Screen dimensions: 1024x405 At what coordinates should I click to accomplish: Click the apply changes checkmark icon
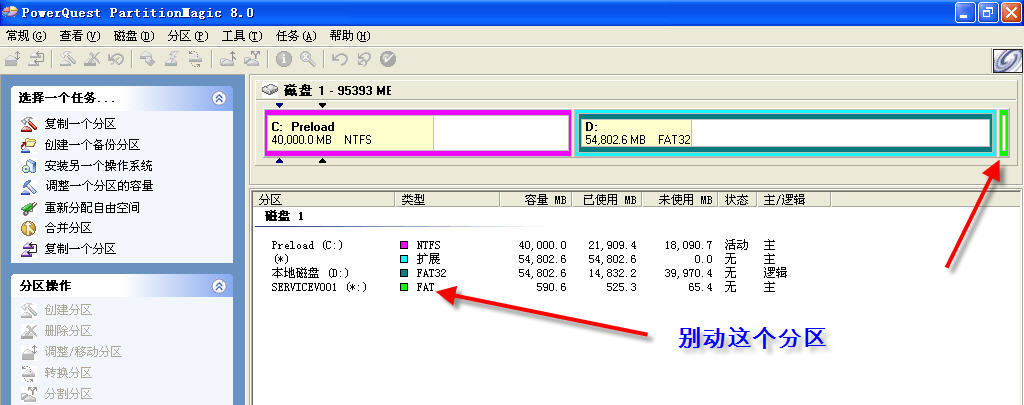[x=388, y=59]
